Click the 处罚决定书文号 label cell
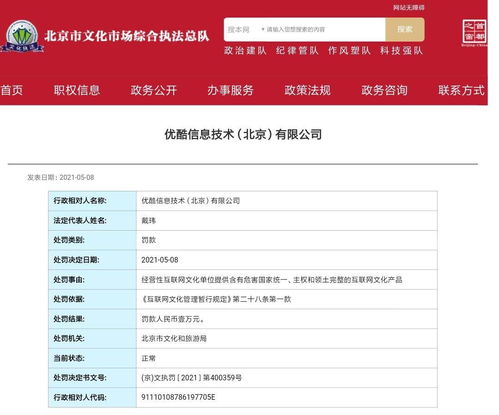Screen dimensions: 499x415 click(x=92, y=378)
